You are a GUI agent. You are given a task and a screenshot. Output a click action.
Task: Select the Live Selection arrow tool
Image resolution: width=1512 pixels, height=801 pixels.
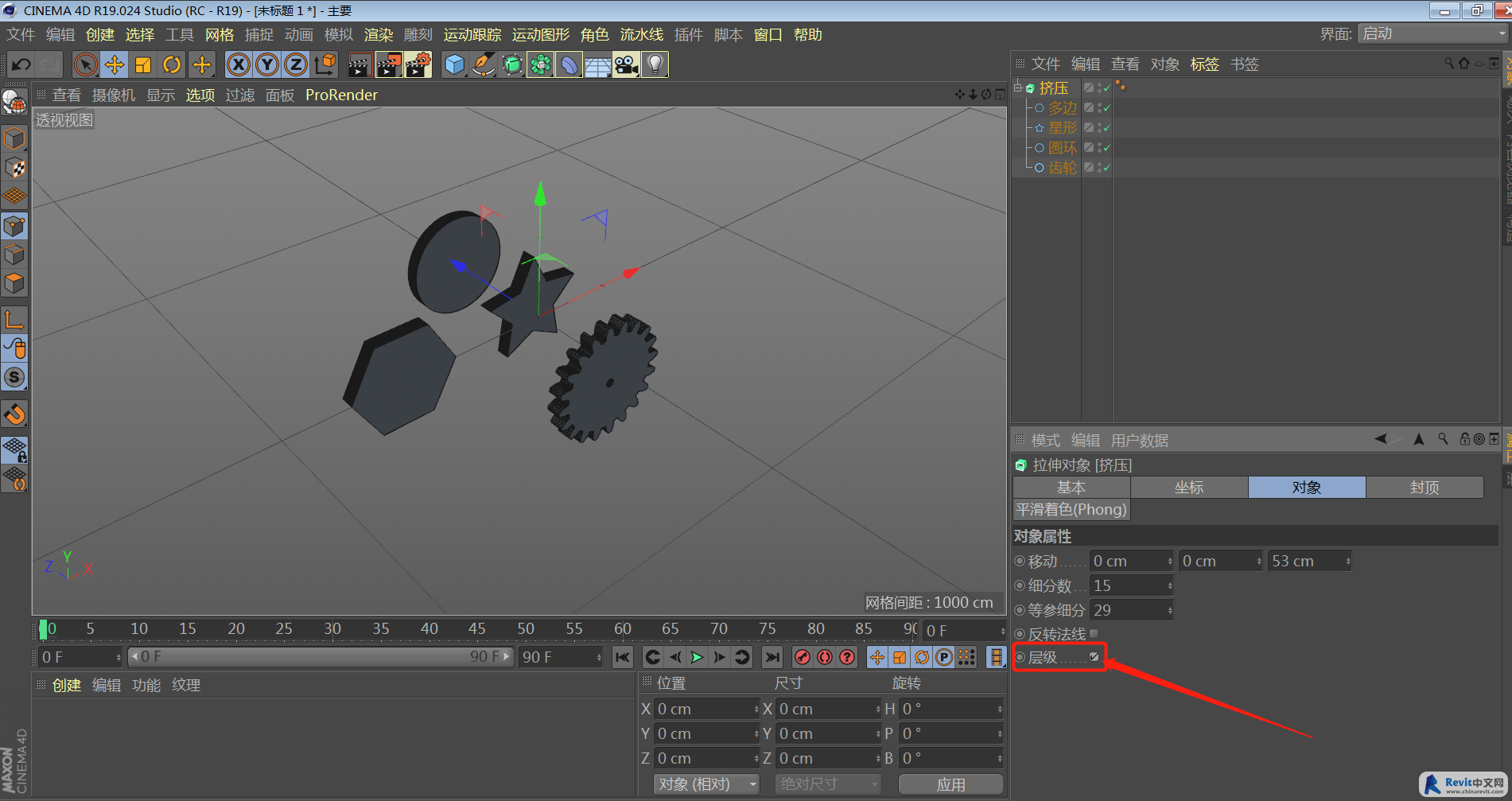[x=85, y=64]
